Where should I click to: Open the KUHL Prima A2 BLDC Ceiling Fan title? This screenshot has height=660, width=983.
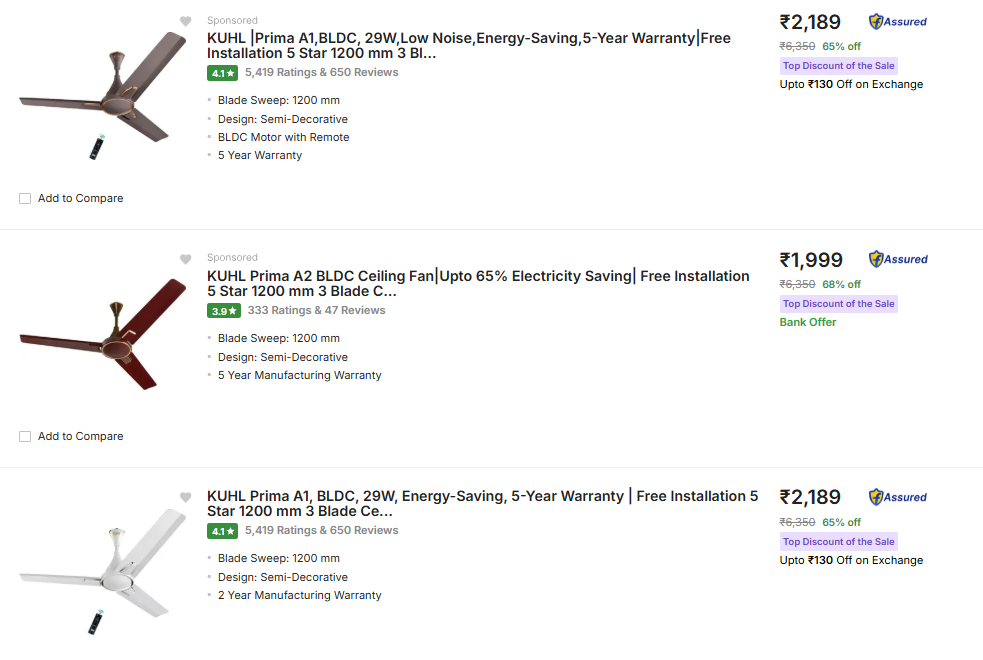pyautogui.click(x=478, y=283)
